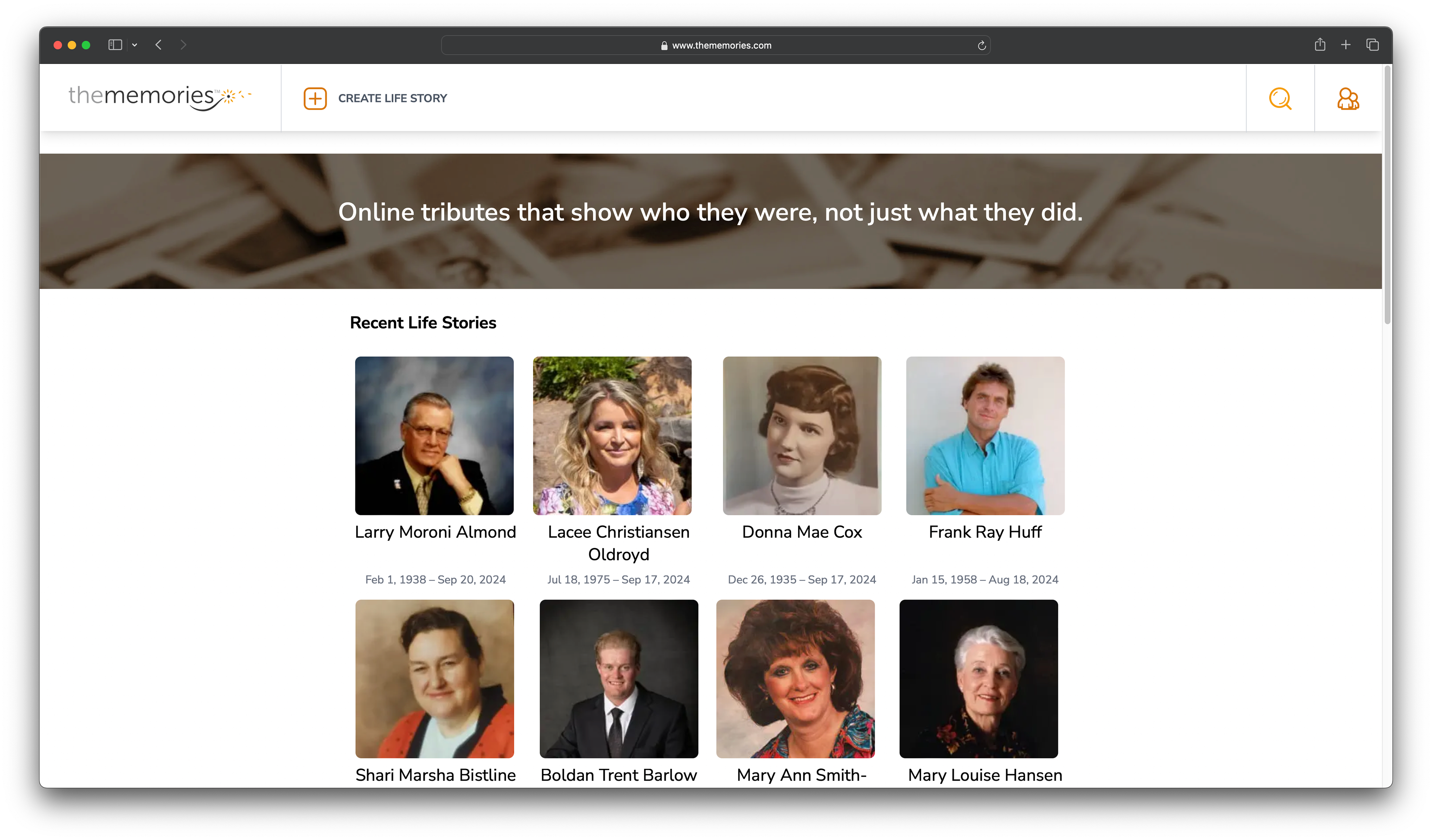This screenshot has height=840, width=1432.
Task: Click the Create Life Story plus icon
Action: click(315, 98)
